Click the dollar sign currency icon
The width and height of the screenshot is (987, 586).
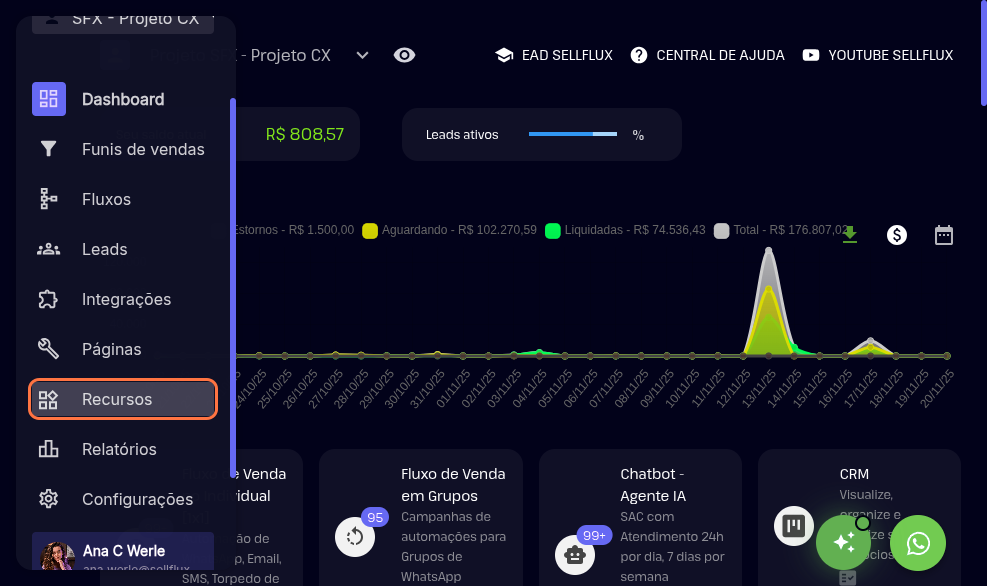pos(897,235)
